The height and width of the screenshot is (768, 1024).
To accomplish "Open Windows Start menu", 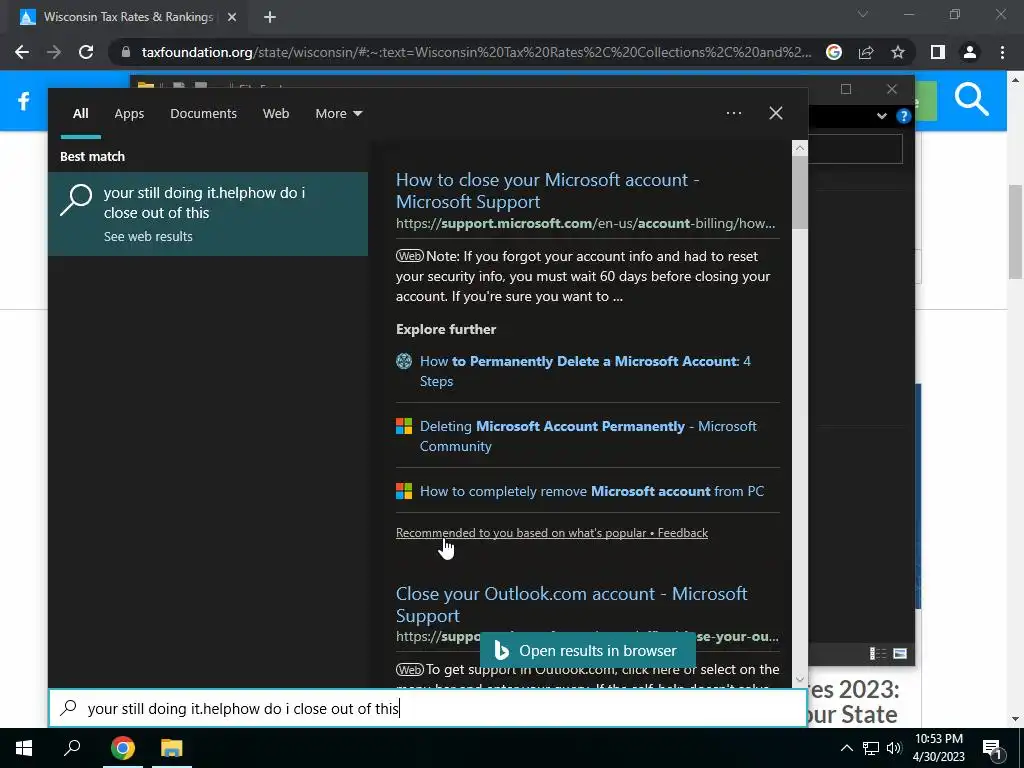I will (x=24, y=748).
